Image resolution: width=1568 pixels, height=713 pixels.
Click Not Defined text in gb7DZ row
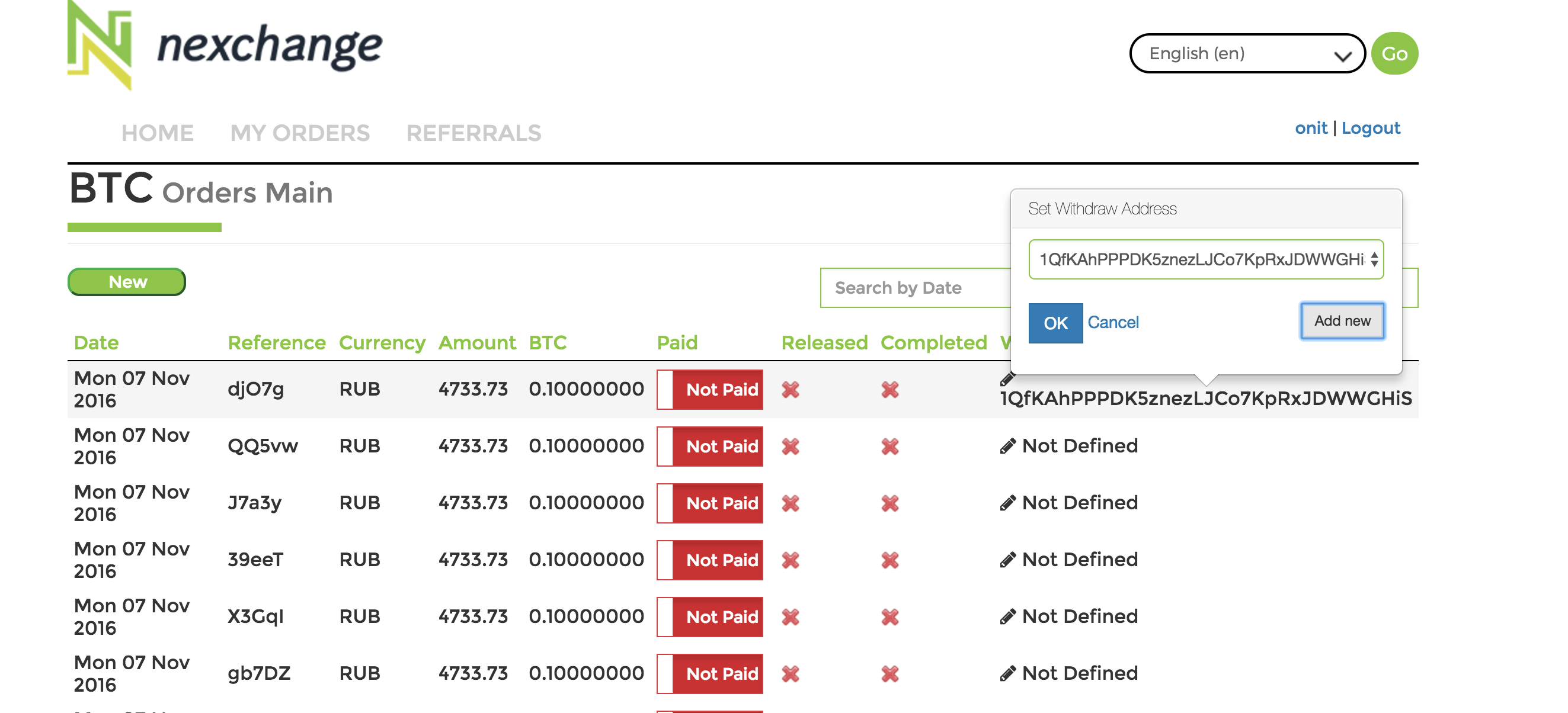(1080, 673)
